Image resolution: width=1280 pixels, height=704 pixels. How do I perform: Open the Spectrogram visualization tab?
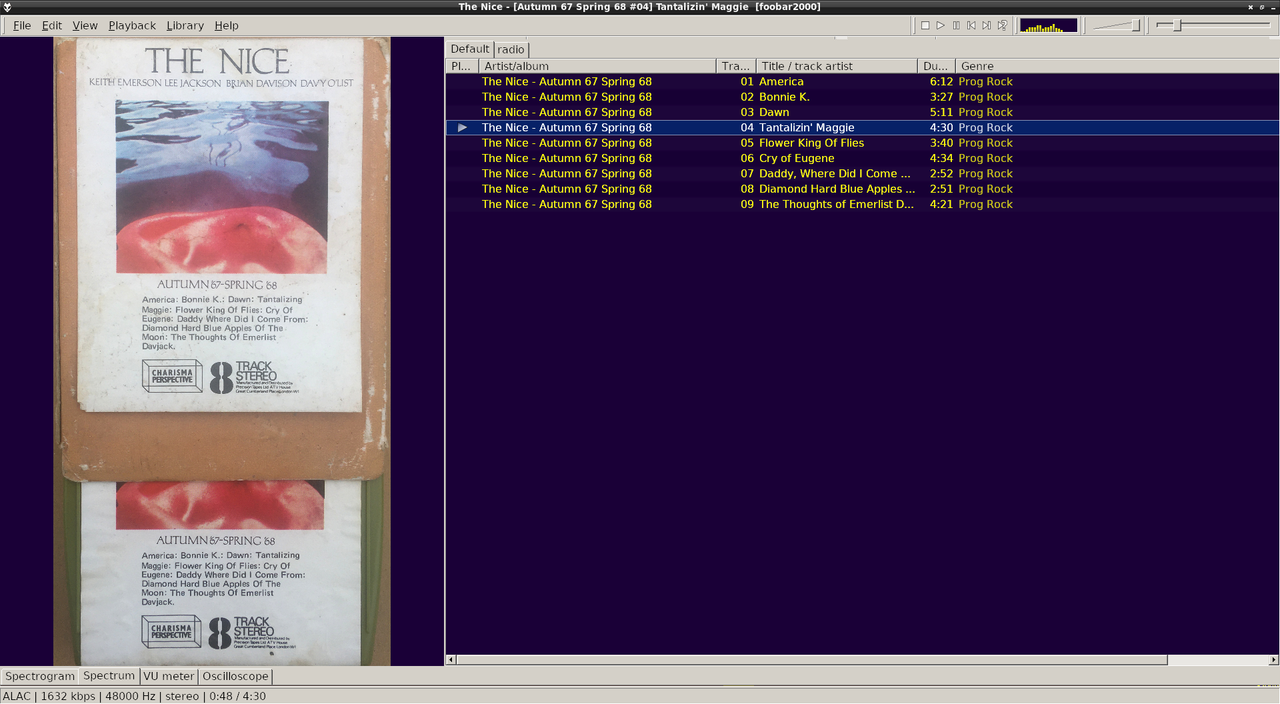pyautogui.click(x=40, y=676)
